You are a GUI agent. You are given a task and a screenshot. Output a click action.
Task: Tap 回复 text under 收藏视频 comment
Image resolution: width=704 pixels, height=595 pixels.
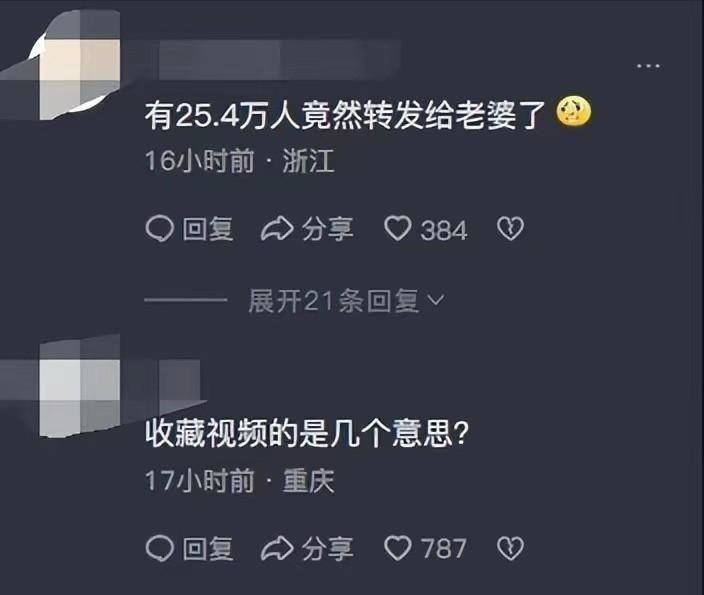tap(208, 549)
